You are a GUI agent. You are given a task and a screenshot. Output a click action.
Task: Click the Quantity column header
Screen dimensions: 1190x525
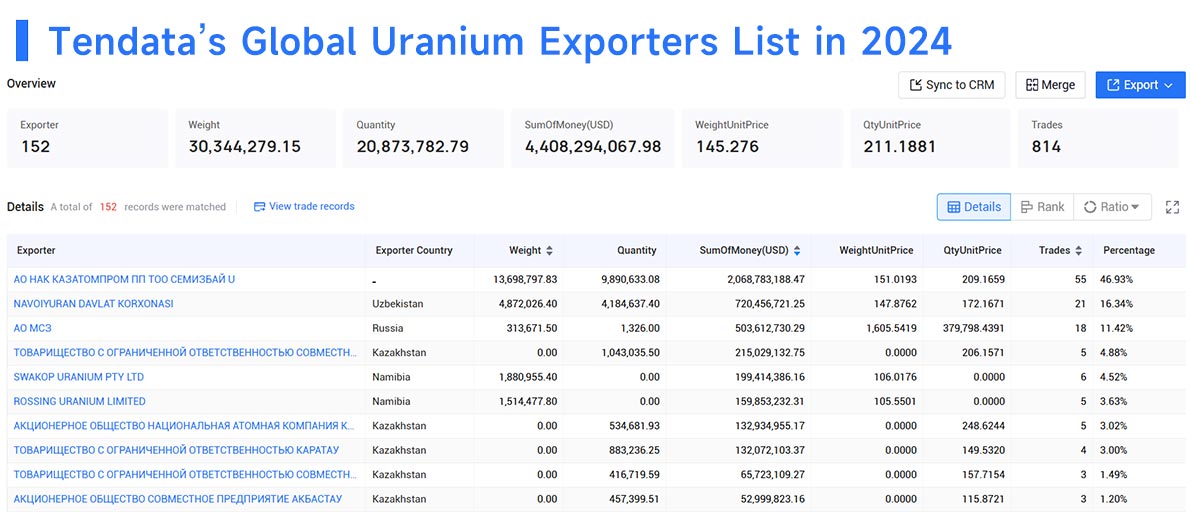637,250
